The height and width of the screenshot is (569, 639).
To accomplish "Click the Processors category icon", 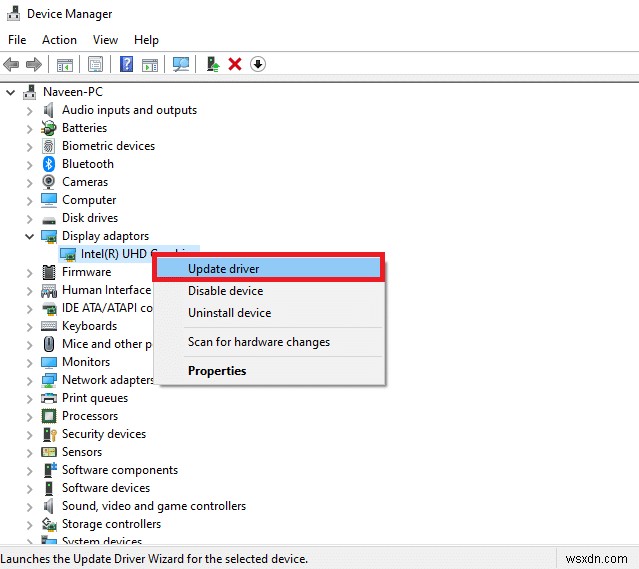I will coord(49,416).
